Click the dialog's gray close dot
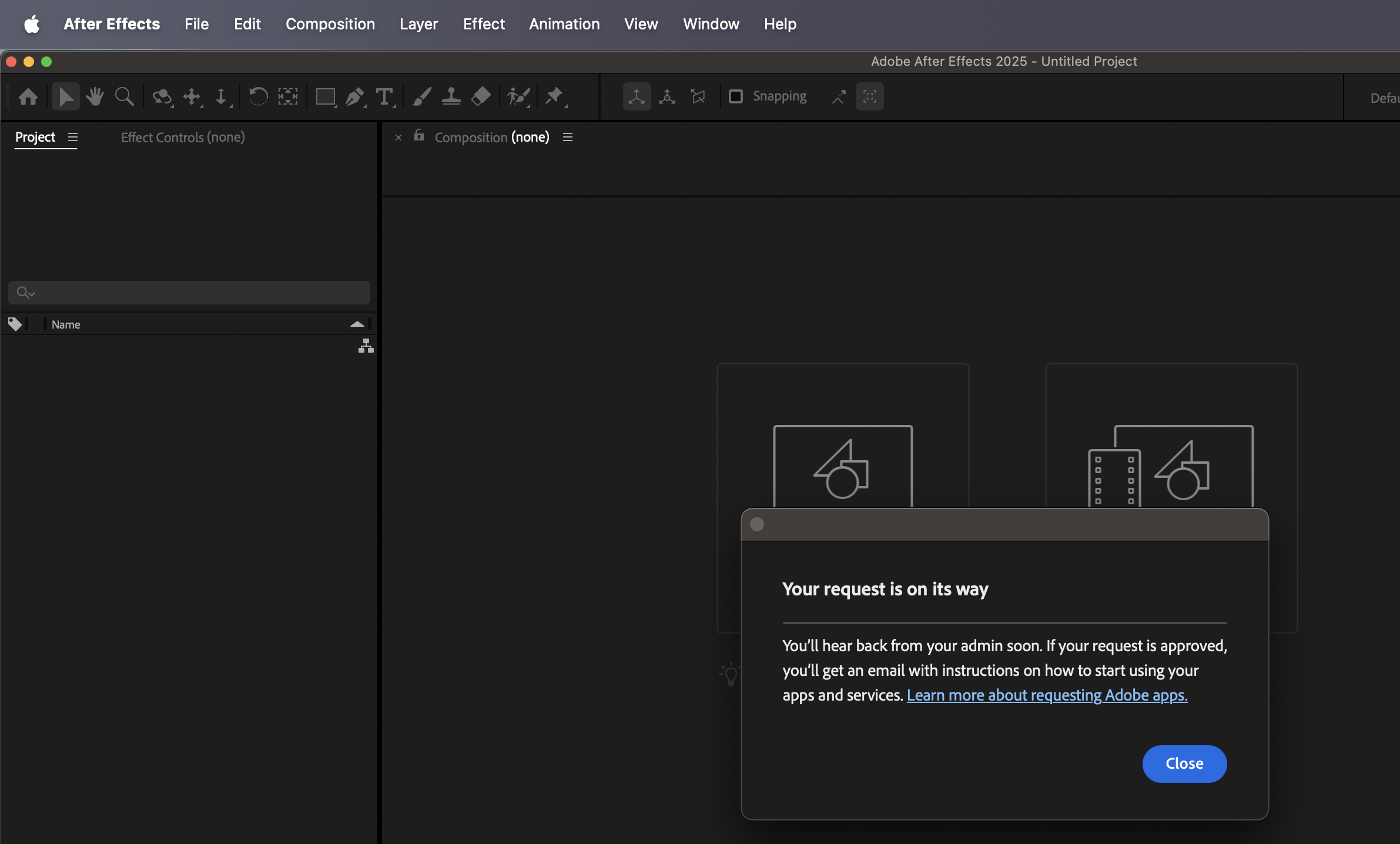This screenshot has height=844, width=1400. [757, 524]
